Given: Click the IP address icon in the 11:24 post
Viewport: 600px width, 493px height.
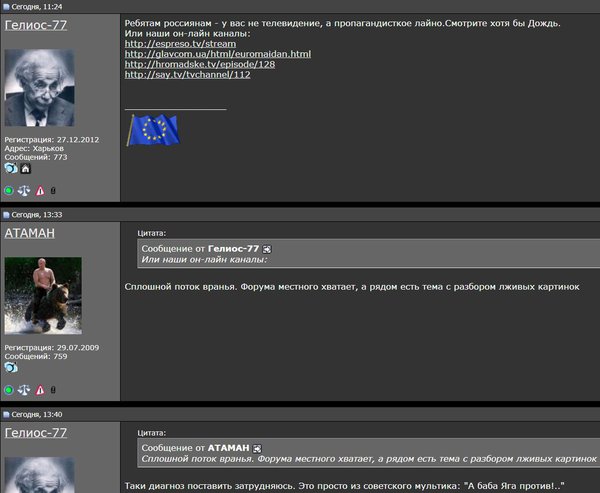Looking at the screenshot, I should 53,190.
